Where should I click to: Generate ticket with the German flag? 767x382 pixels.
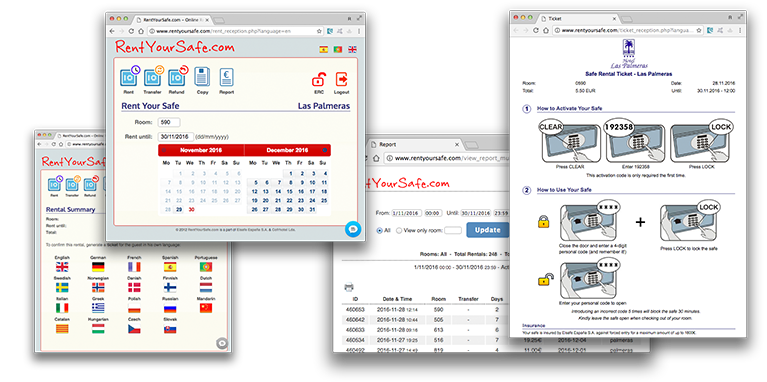click(98, 267)
